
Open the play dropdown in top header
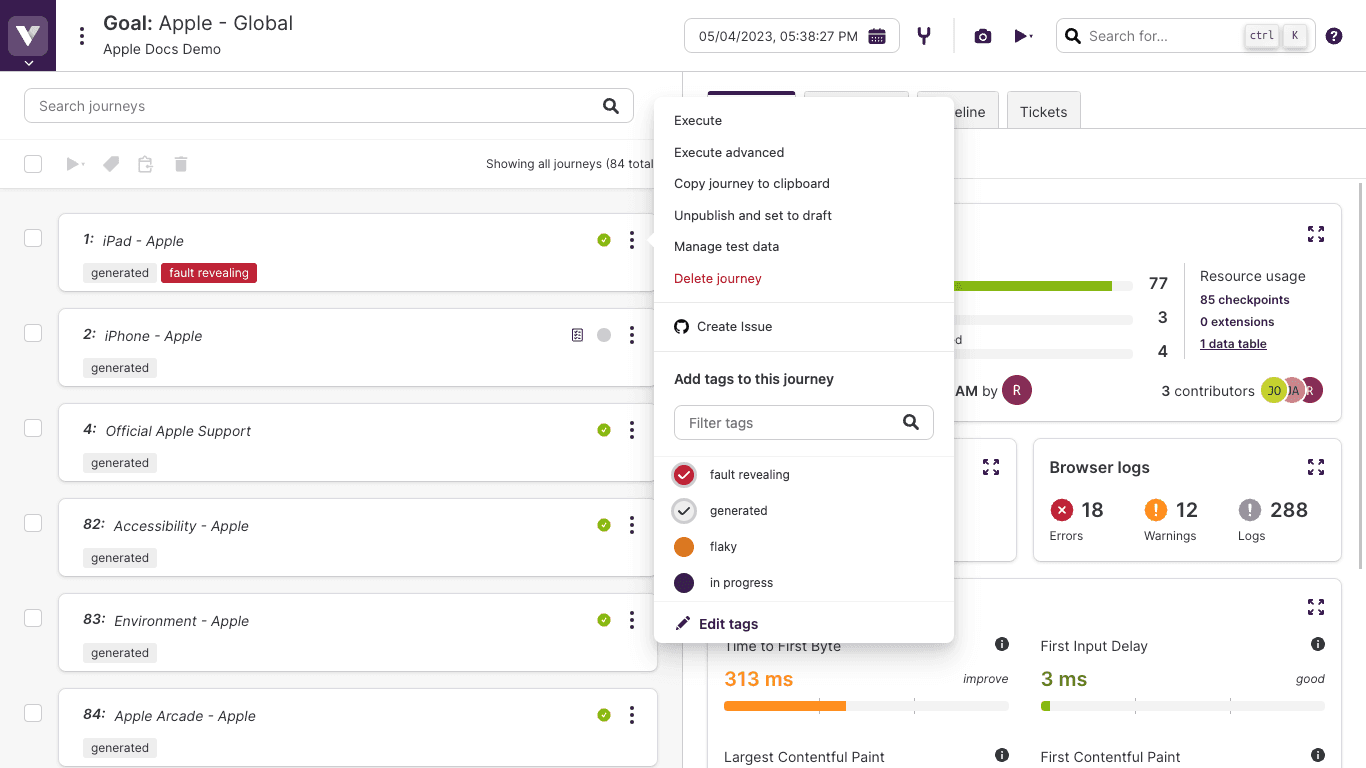(1023, 36)
